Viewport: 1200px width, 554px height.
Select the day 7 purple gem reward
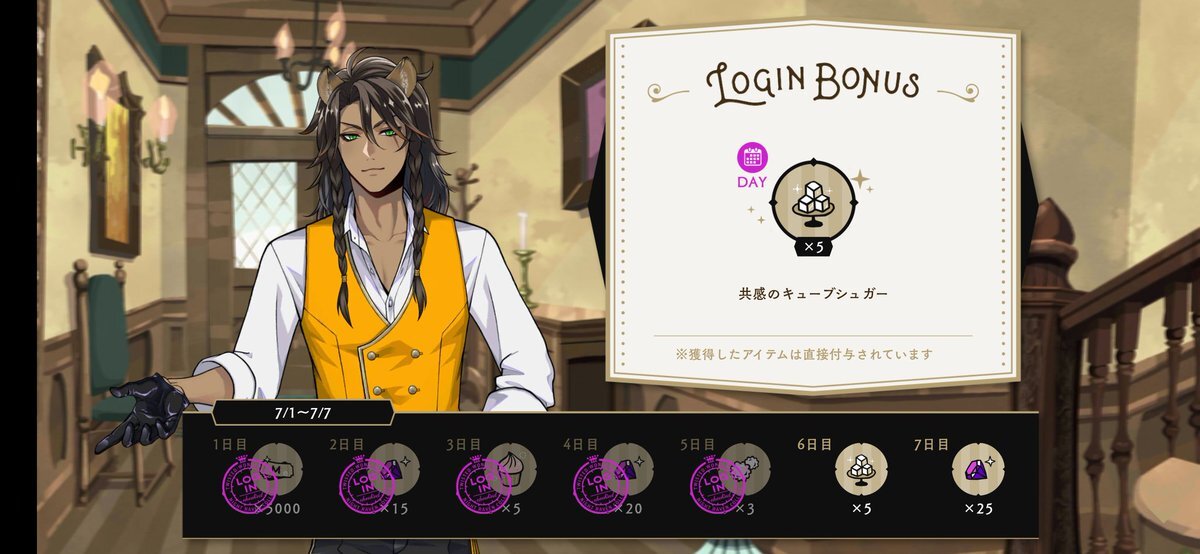point(976,469)
